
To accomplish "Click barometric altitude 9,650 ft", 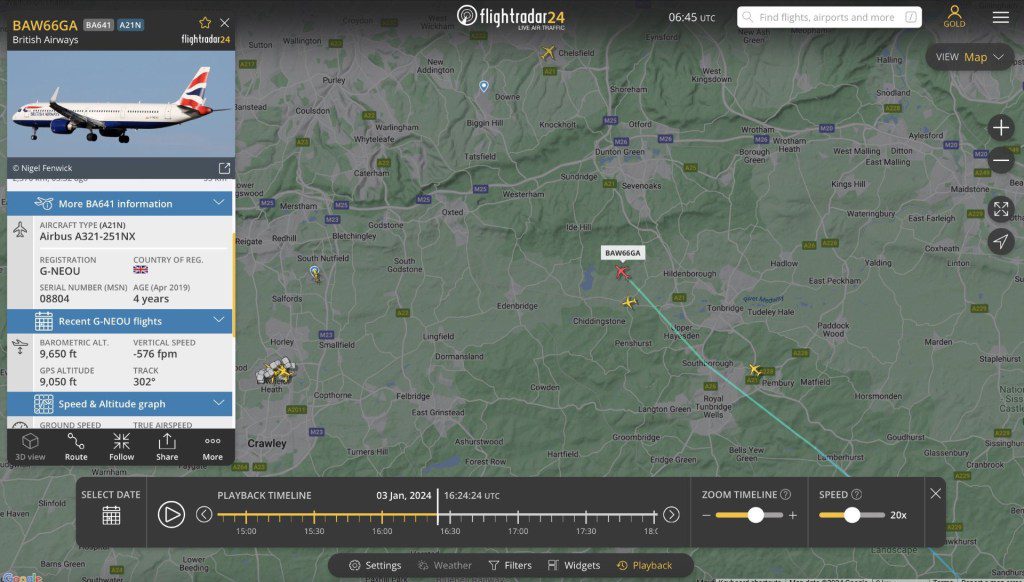I will (58, 354).
